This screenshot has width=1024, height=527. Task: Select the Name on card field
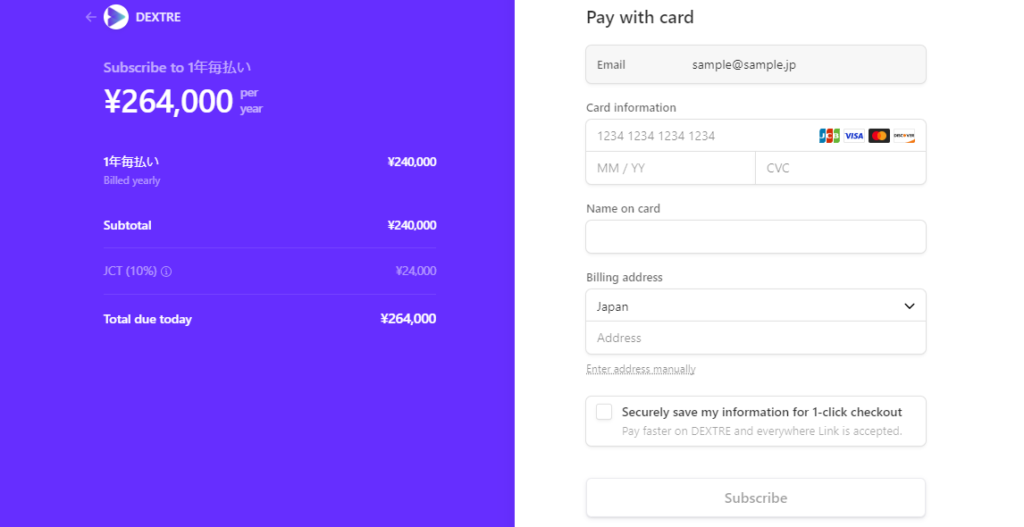tap(755, 237)
